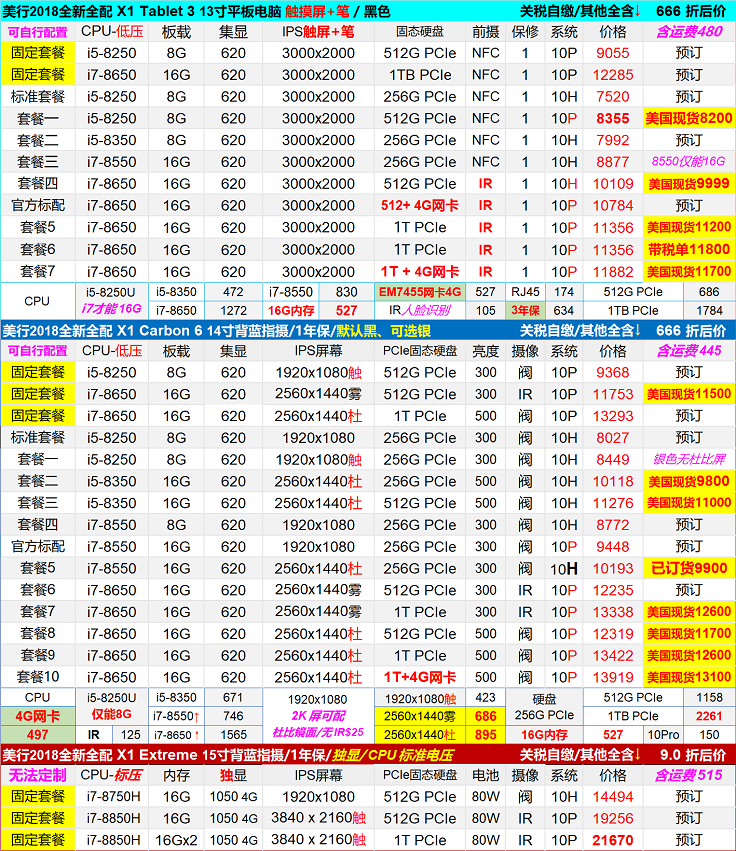Click the 银色无杜比屏 note

[x=689, y=460]
